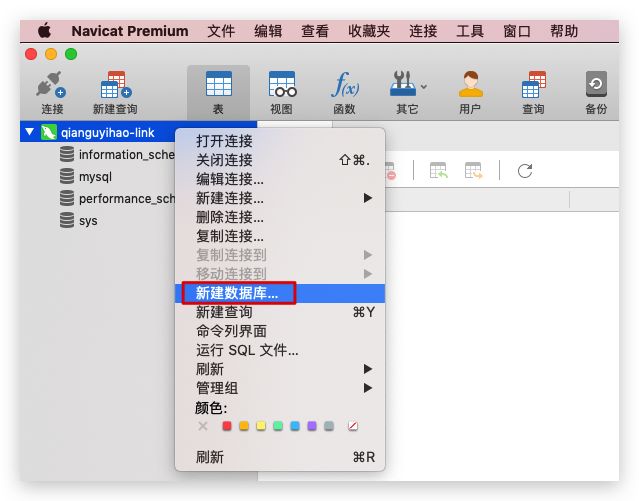Open the Function (函数) f(x) icon

345,84
